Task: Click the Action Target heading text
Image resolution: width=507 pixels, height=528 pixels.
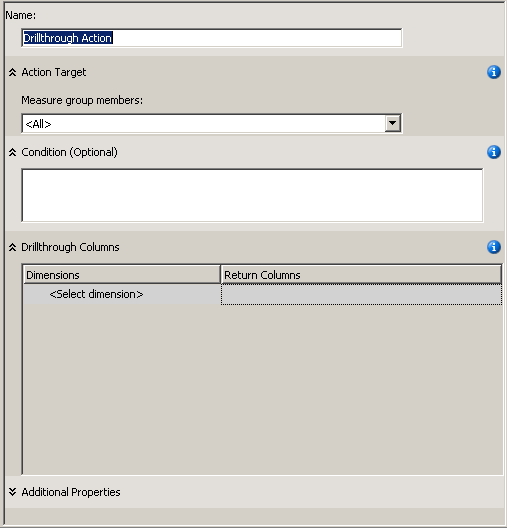Action: point(54,72)
